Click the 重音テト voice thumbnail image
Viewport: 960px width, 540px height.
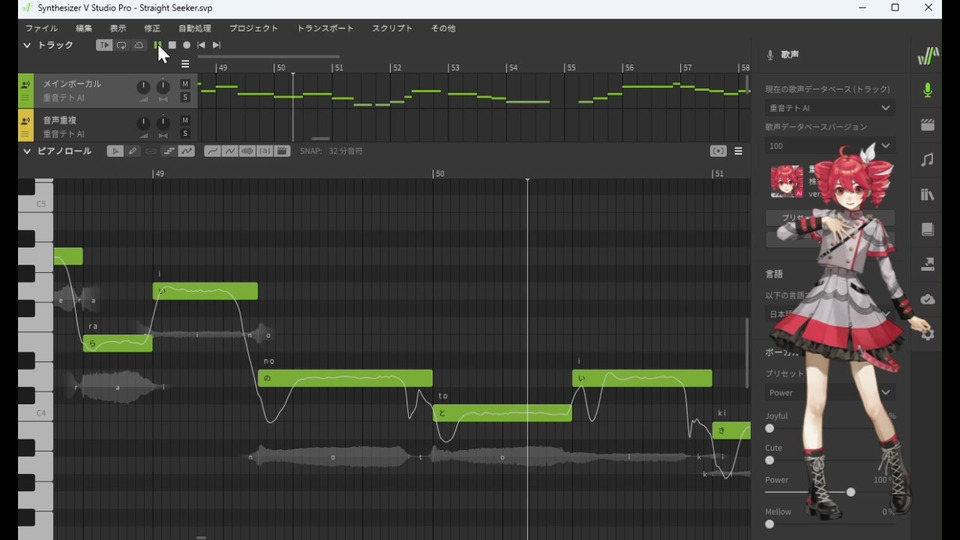coord(787,181)
